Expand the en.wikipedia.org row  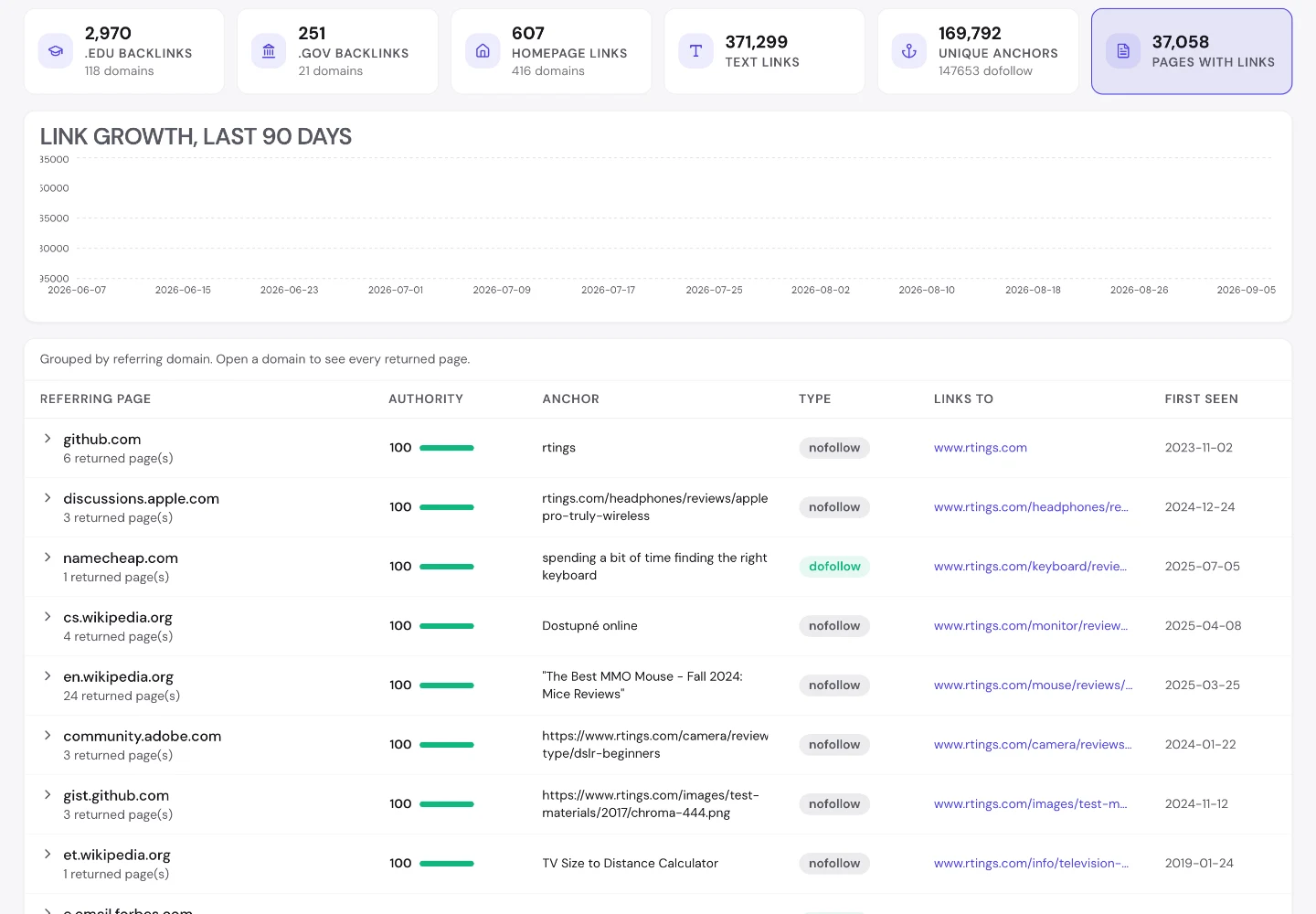[48, 676]
